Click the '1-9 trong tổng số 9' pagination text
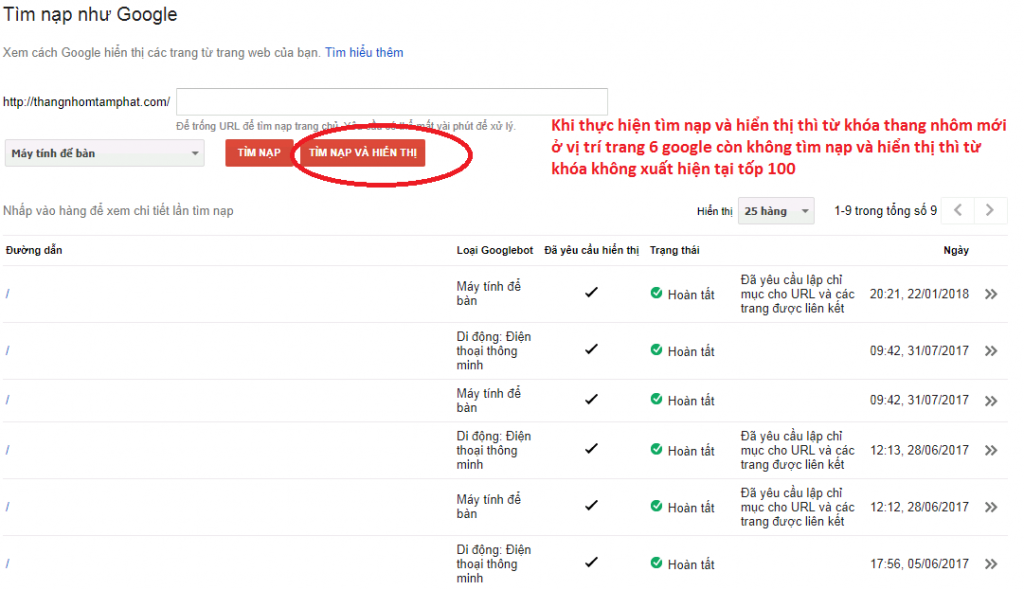 (885, 210)
